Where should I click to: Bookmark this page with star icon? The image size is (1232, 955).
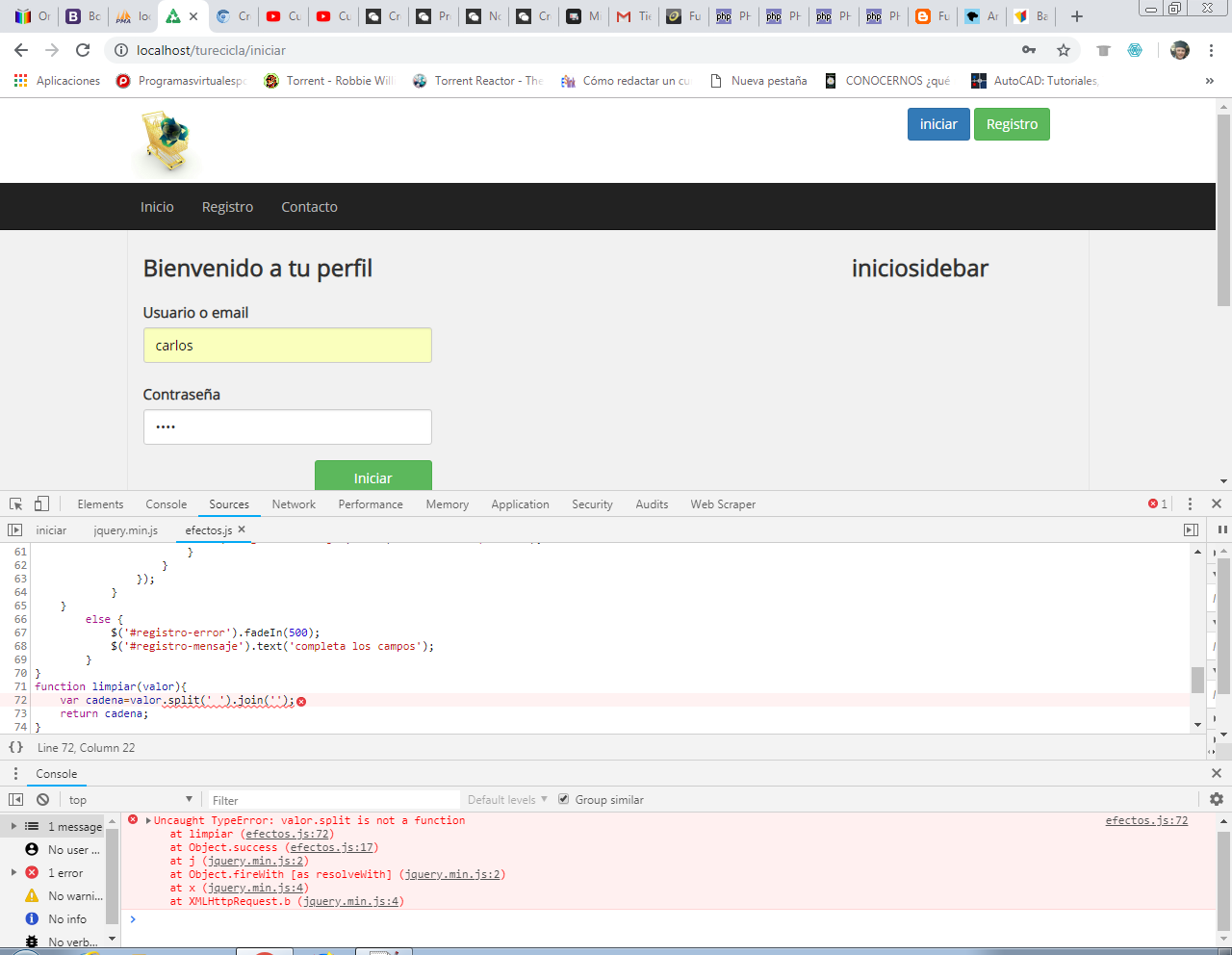pyautogui.click(x=1064, y=50)
